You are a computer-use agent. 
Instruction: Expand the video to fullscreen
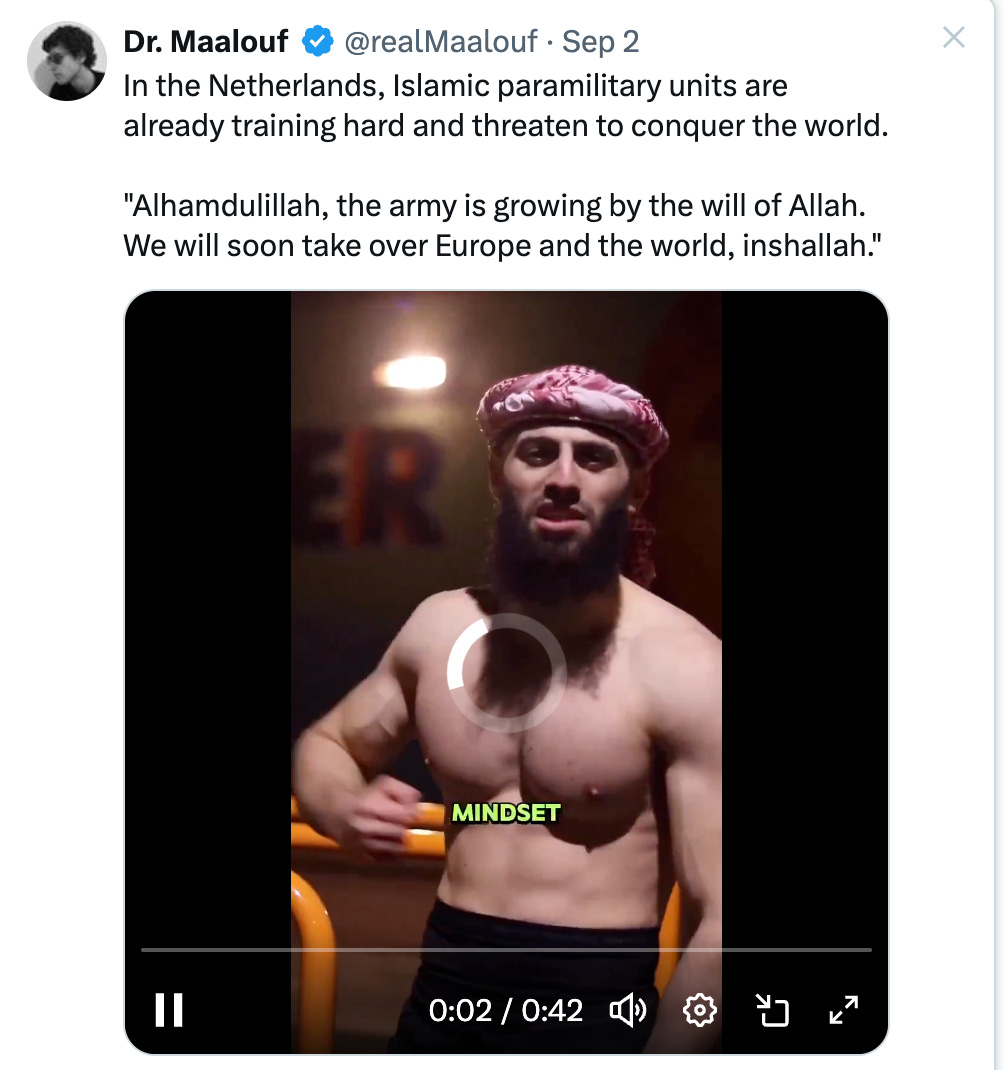[844, 1010]
